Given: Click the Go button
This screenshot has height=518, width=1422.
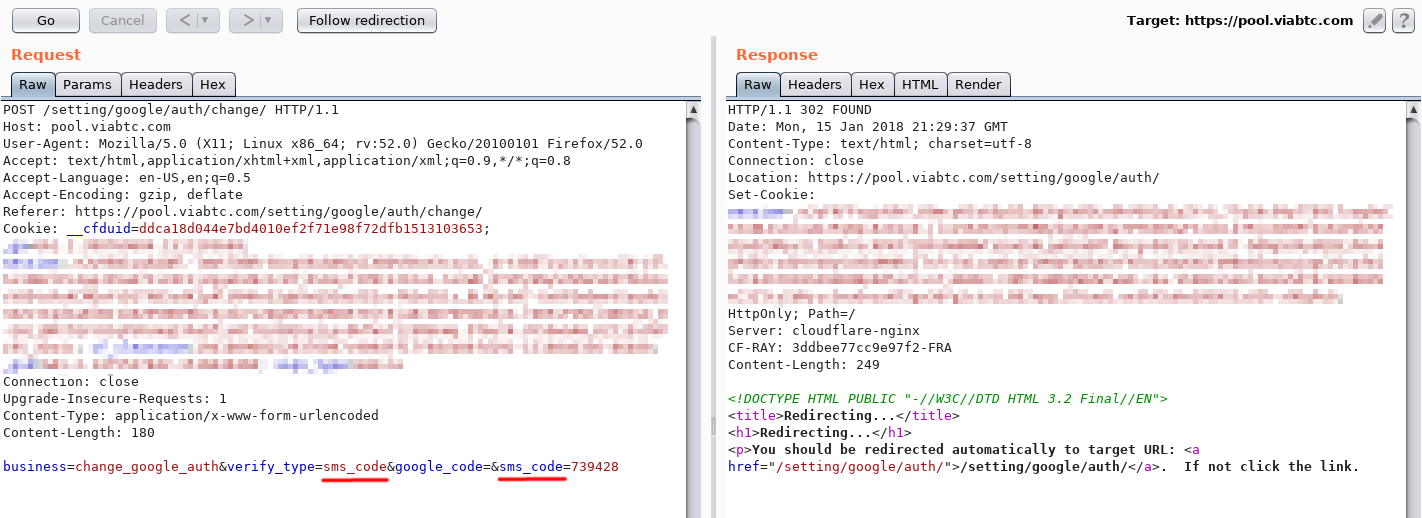Looking at the screenshot, I should [45, 20].
